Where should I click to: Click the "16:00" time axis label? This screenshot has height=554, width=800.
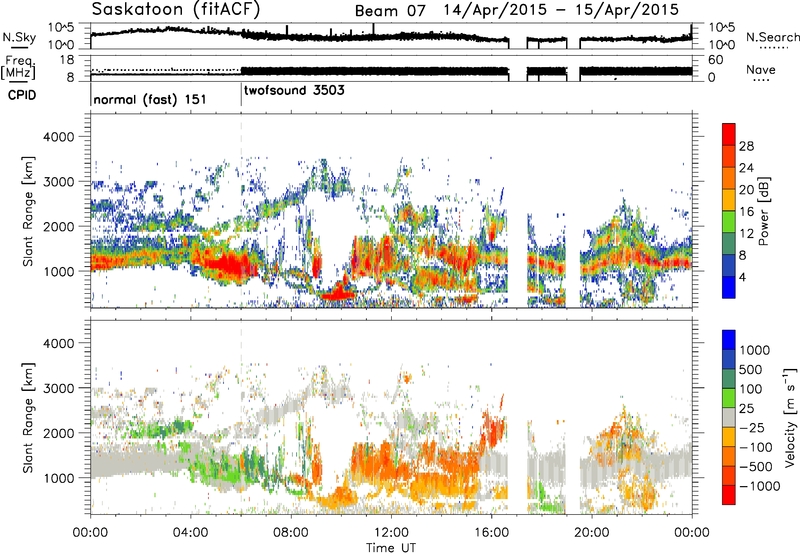click(x=491, y=533)
